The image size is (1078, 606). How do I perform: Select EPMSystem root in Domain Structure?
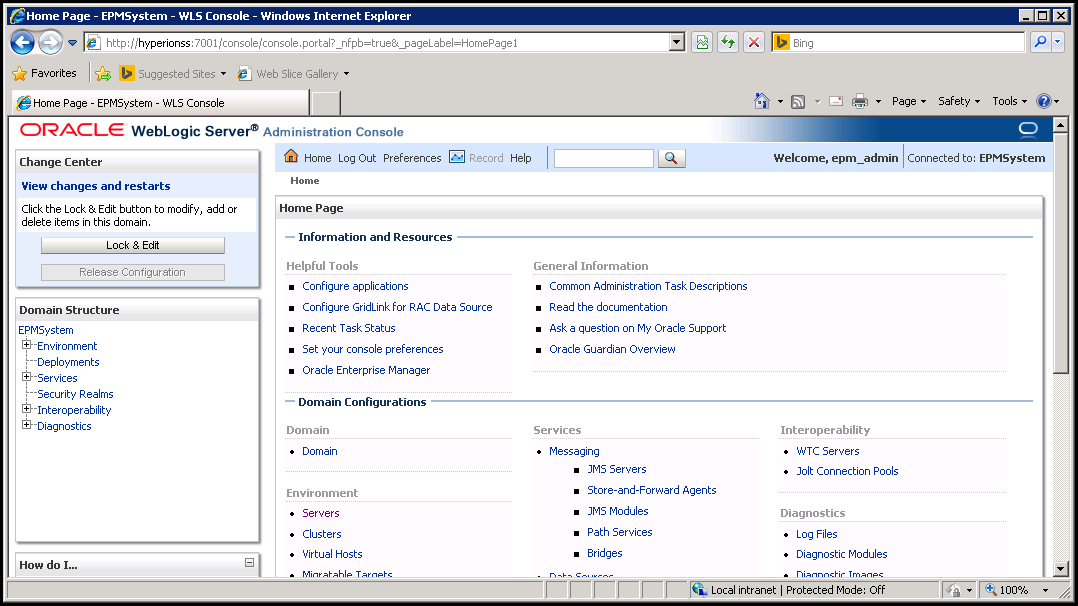click(45, 330)
